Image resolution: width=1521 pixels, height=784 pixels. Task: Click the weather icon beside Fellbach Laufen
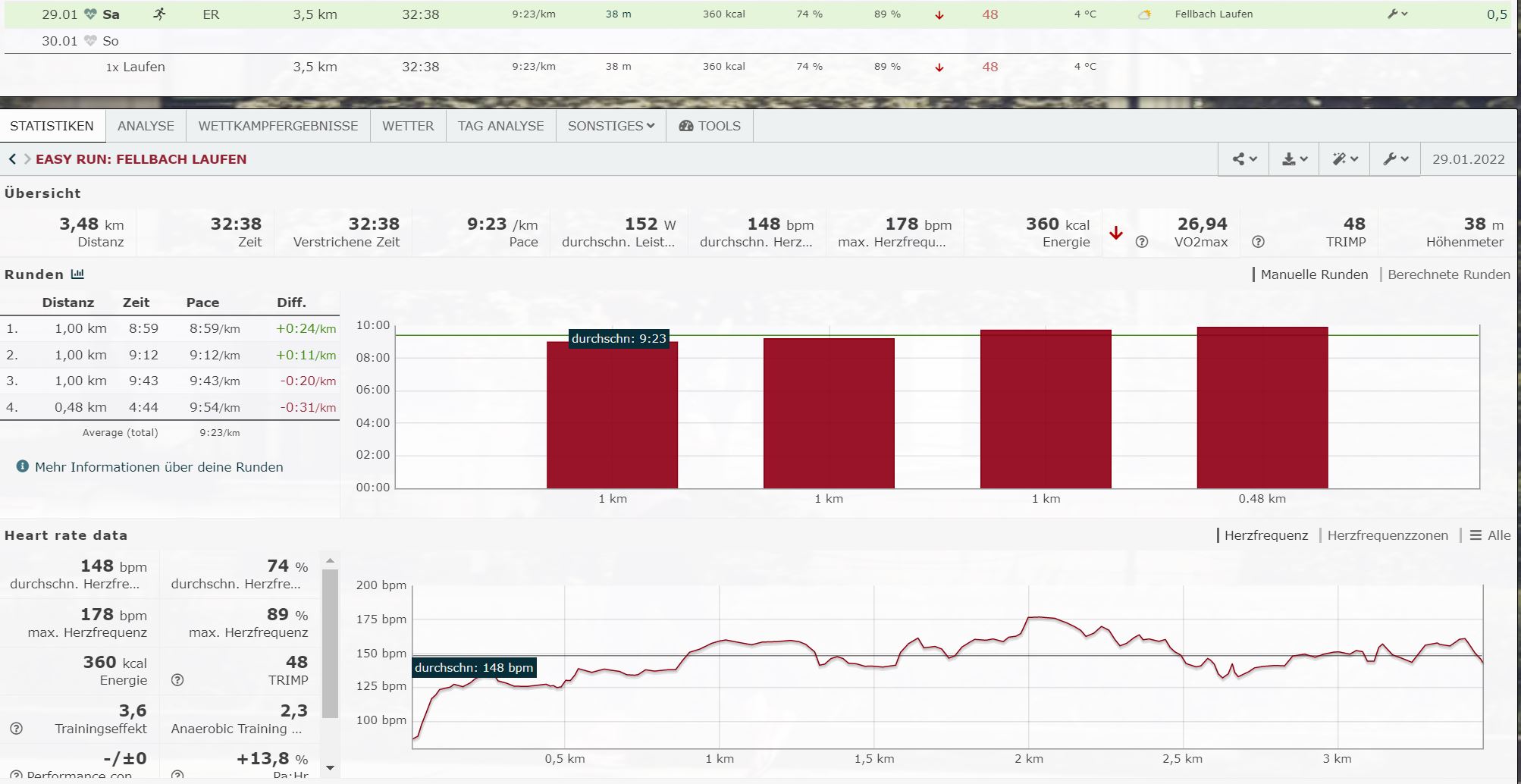coord(1144,14)
